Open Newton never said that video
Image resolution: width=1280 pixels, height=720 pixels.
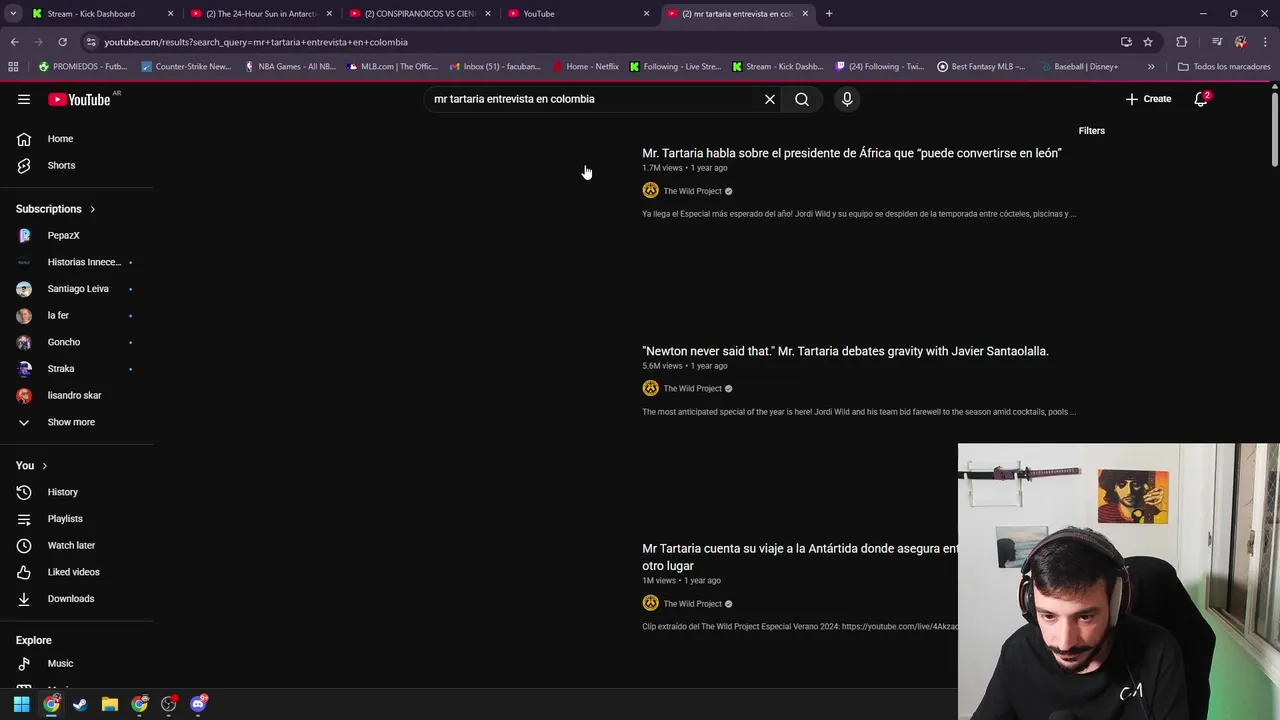[x=845, y=351]
